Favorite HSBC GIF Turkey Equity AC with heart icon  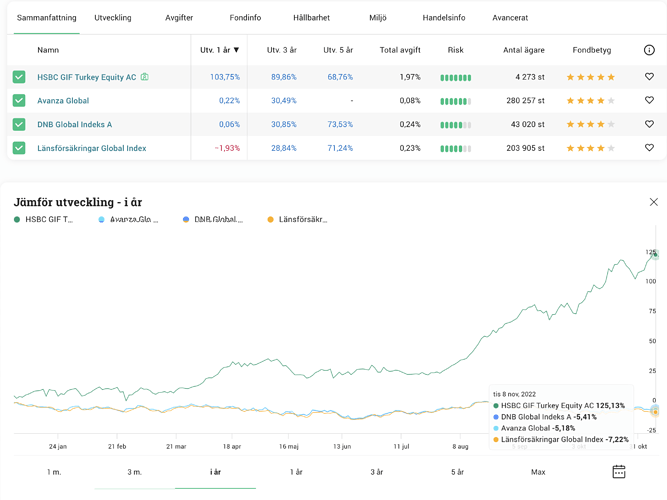click(649, 77)
